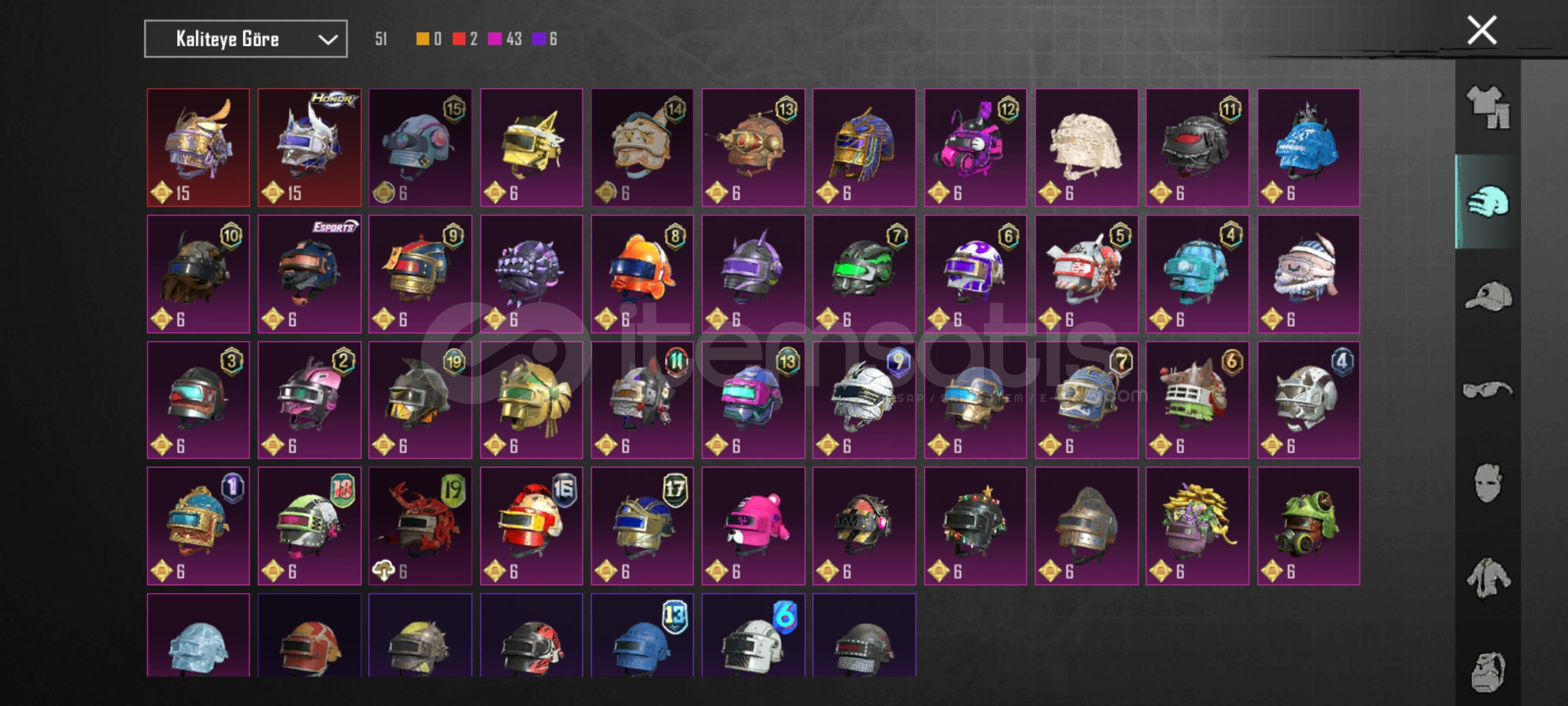Select the helmet category icon
Screen dimensions: 1568x706
click(1488, 201)
